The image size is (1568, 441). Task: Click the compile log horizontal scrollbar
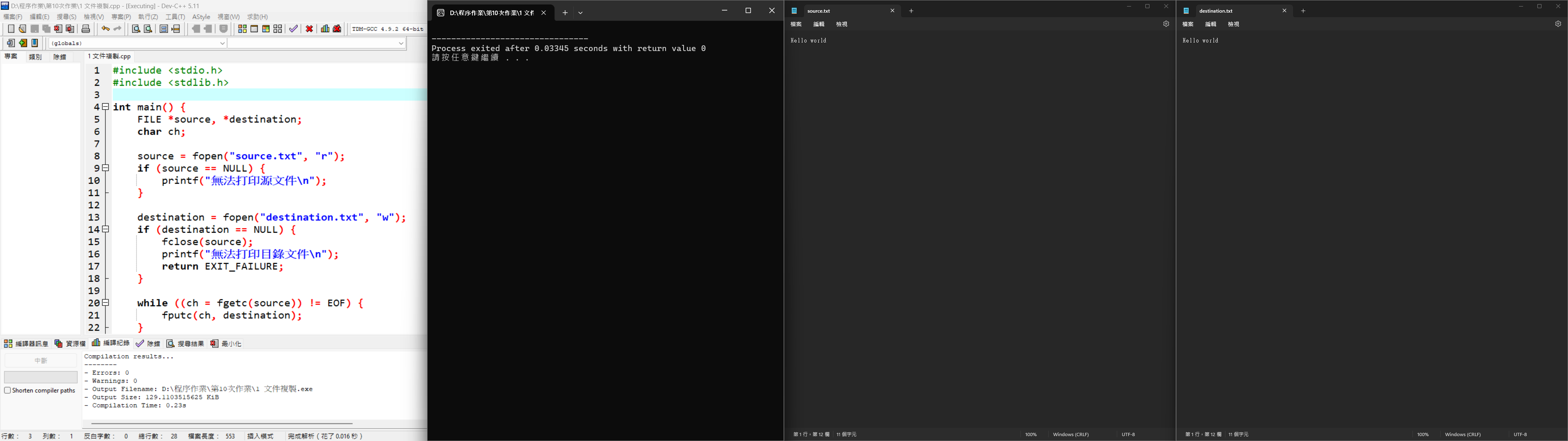point(222,423)
